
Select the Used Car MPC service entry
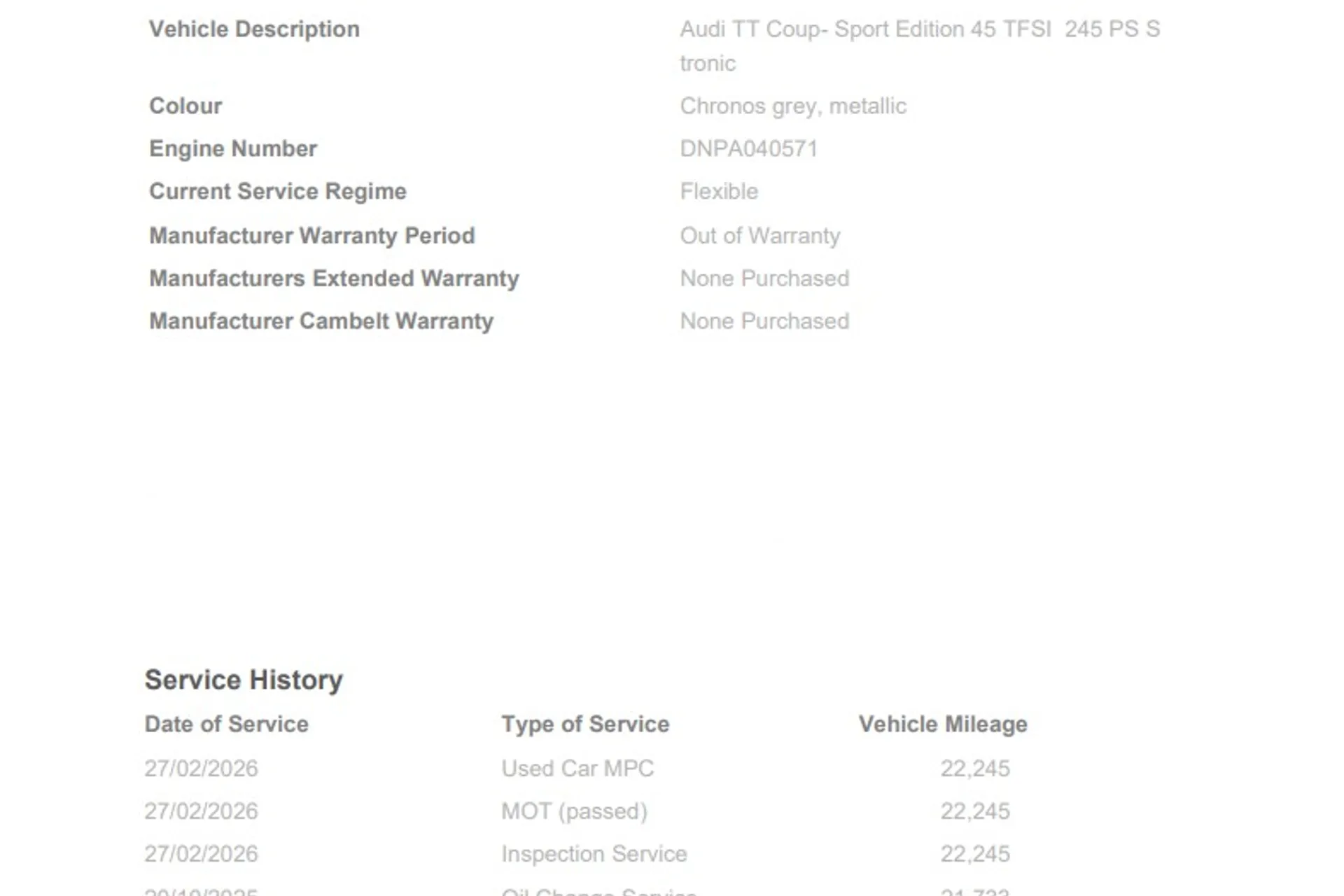pos(577,769)
